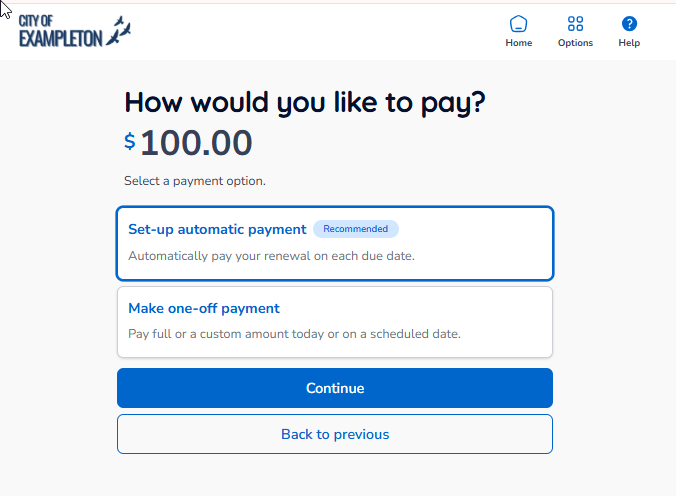Click the Help text label
The width and height of the screenshot is (676, 496).
coord(629,43)
